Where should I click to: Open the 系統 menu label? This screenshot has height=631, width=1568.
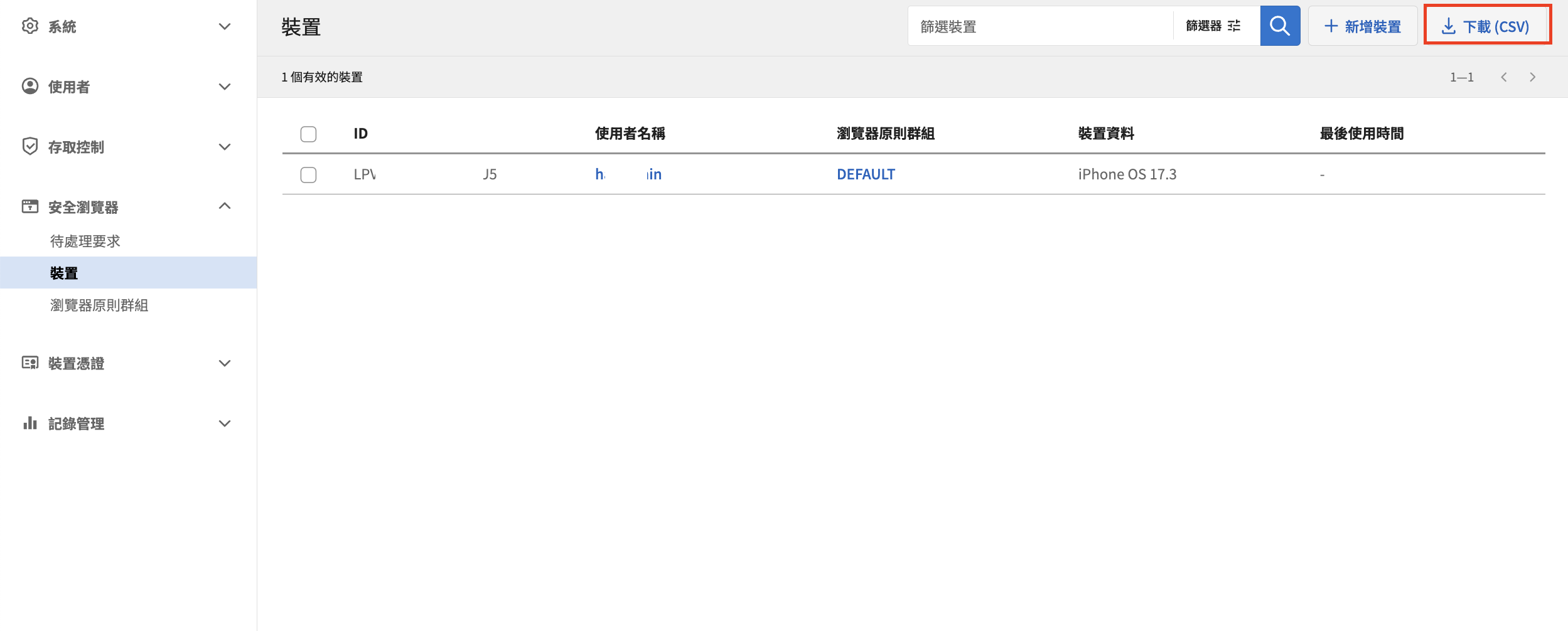[x=62, y=26]
